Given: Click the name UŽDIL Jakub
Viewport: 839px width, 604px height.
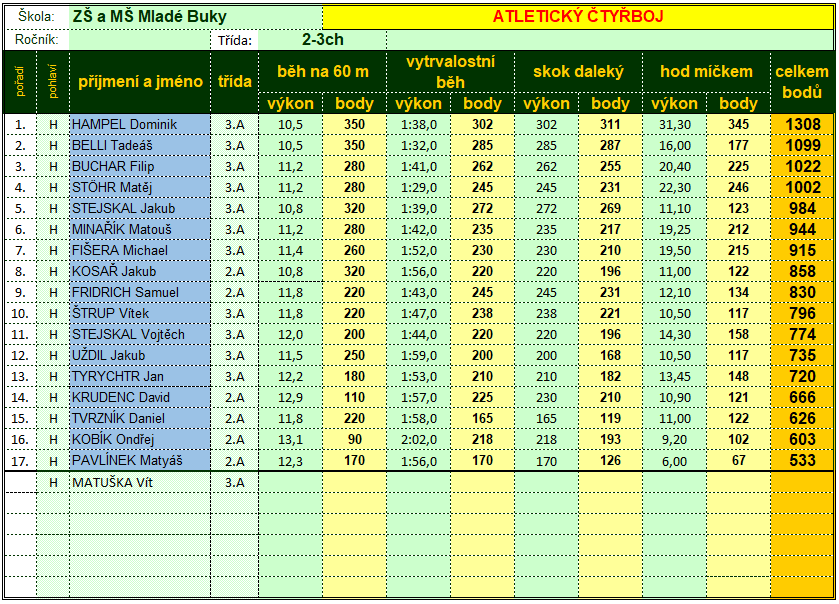Looking at the screenshot, I should click(x=109, y=355).
